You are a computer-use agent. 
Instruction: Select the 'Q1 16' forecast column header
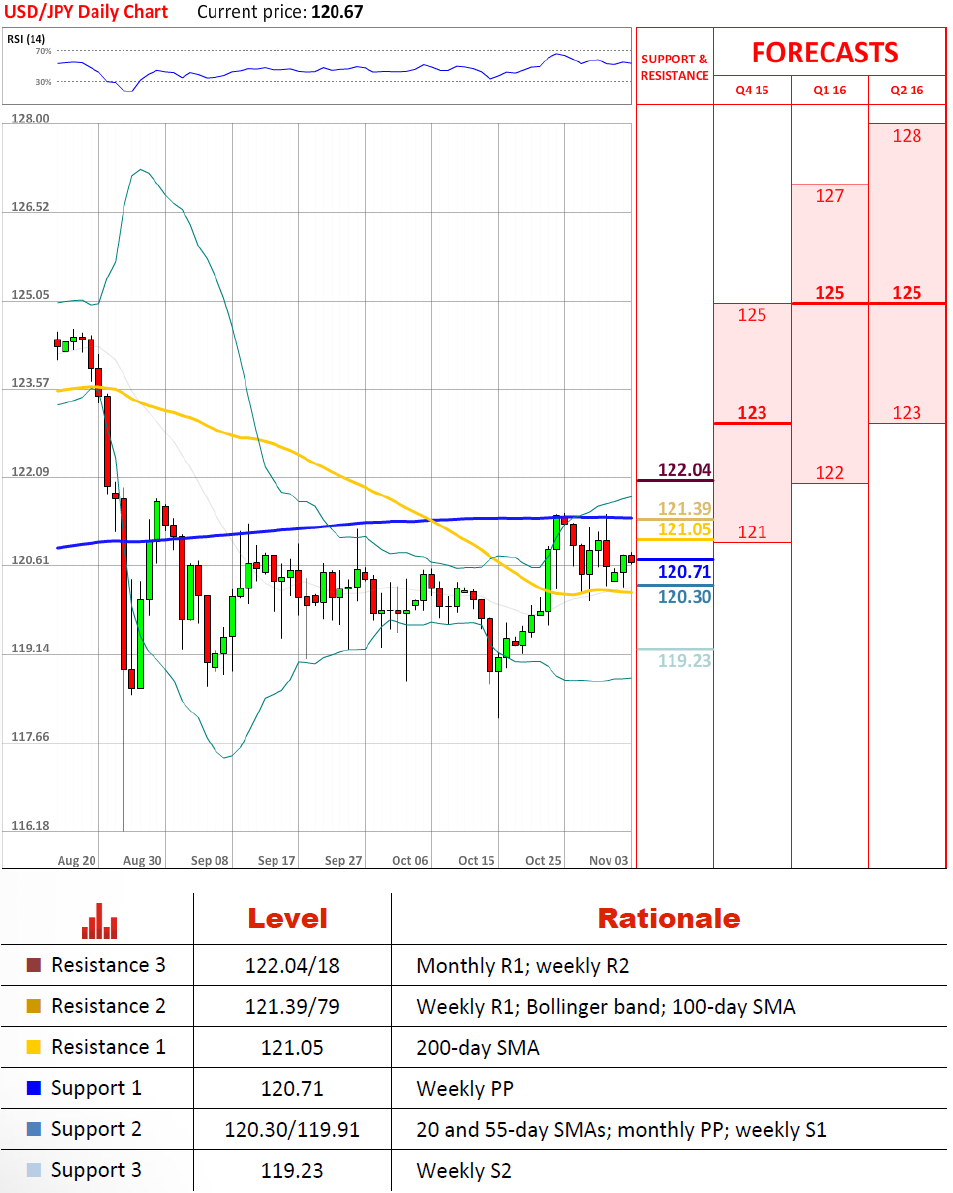tap(830, 90)
